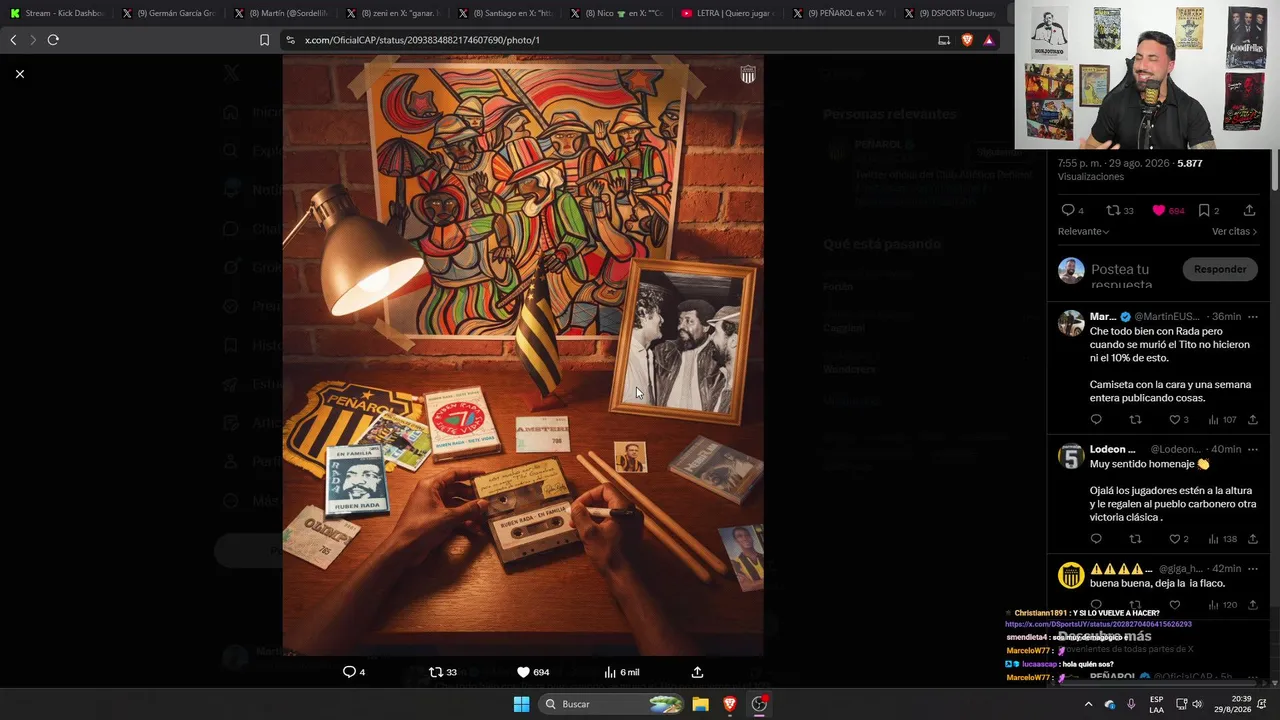Switch to the zeni en X tab
The height and width of the screenshot is (720, 1280).
pos(394,13)
